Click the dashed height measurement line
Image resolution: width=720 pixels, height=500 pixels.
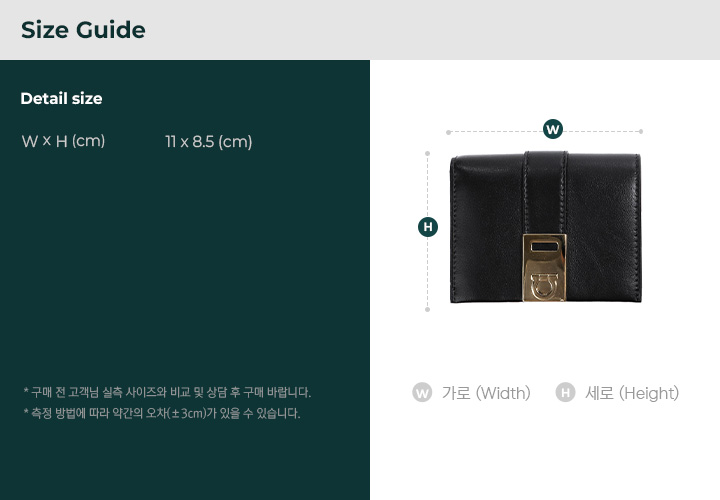428,231
